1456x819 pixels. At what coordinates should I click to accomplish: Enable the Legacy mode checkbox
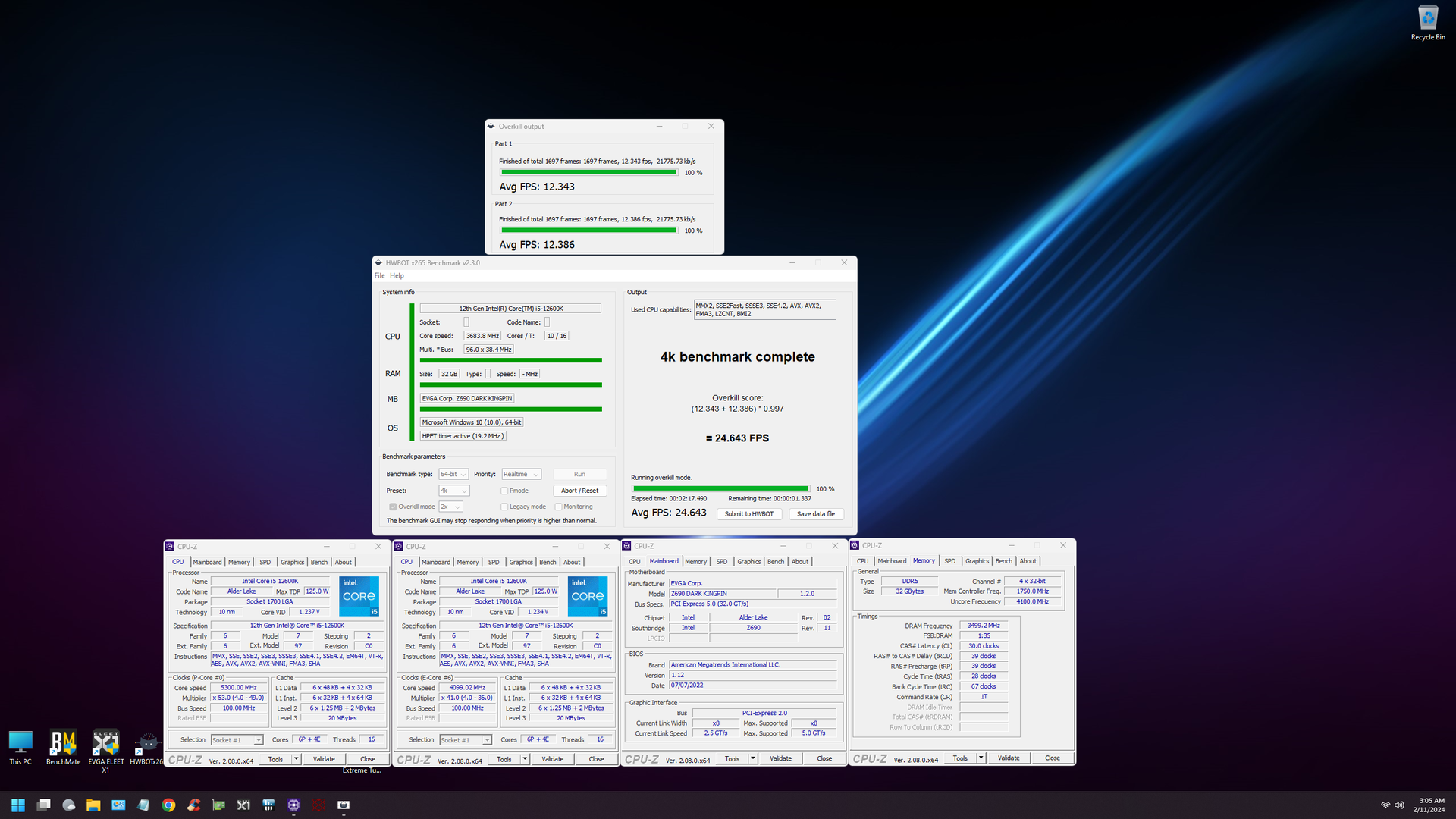(x=504, y=507)
